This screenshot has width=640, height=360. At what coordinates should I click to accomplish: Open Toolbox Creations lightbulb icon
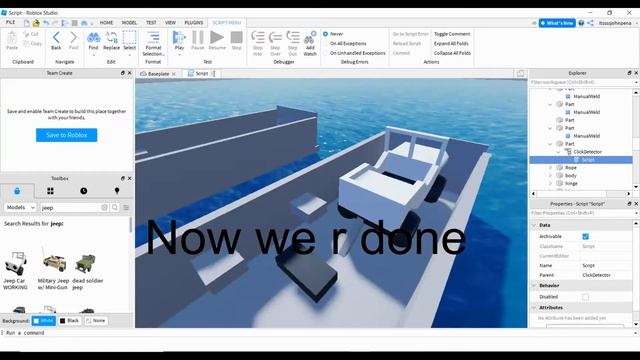[117, 191]
